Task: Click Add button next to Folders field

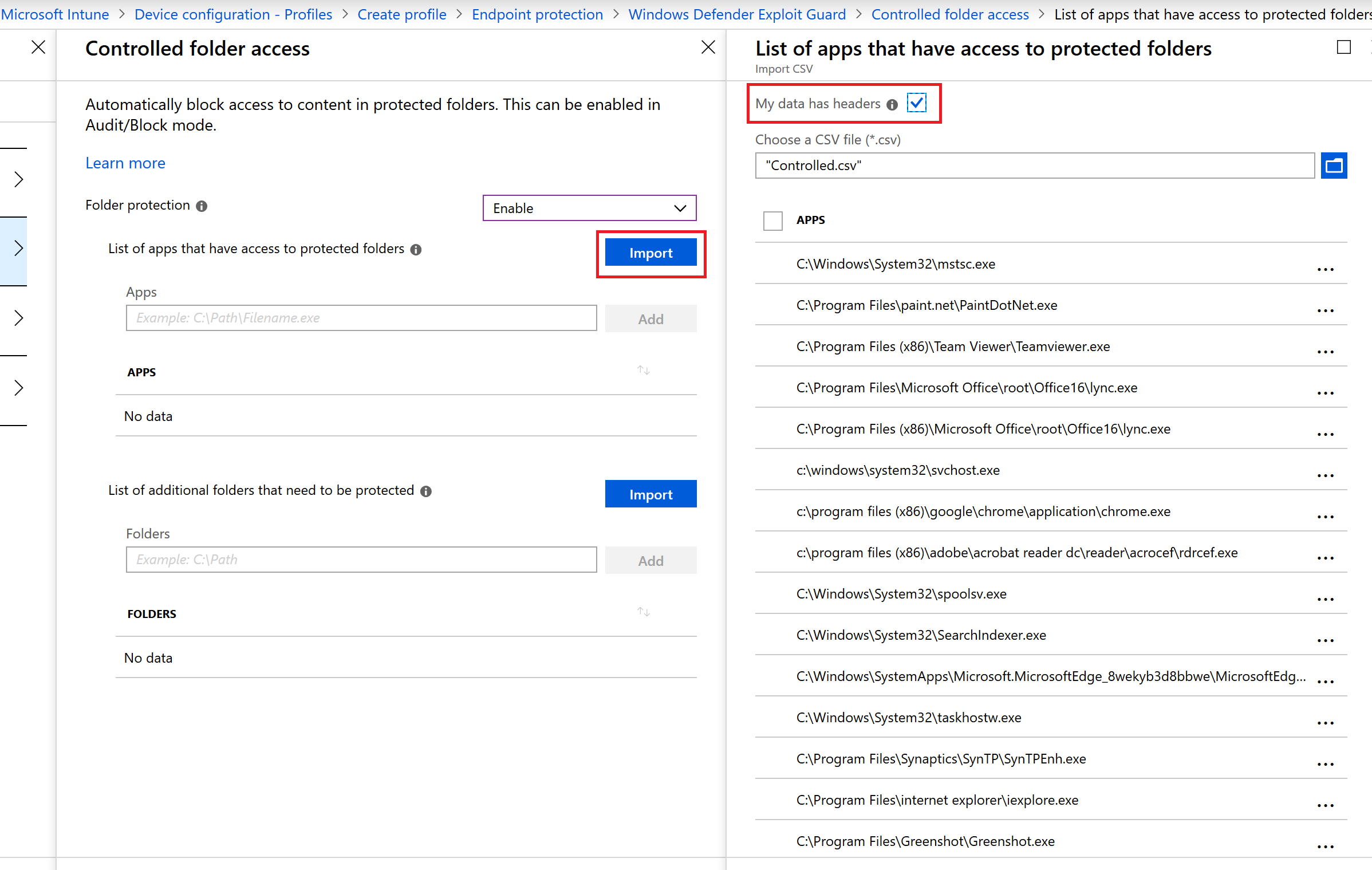Action: tap(650, 561)
